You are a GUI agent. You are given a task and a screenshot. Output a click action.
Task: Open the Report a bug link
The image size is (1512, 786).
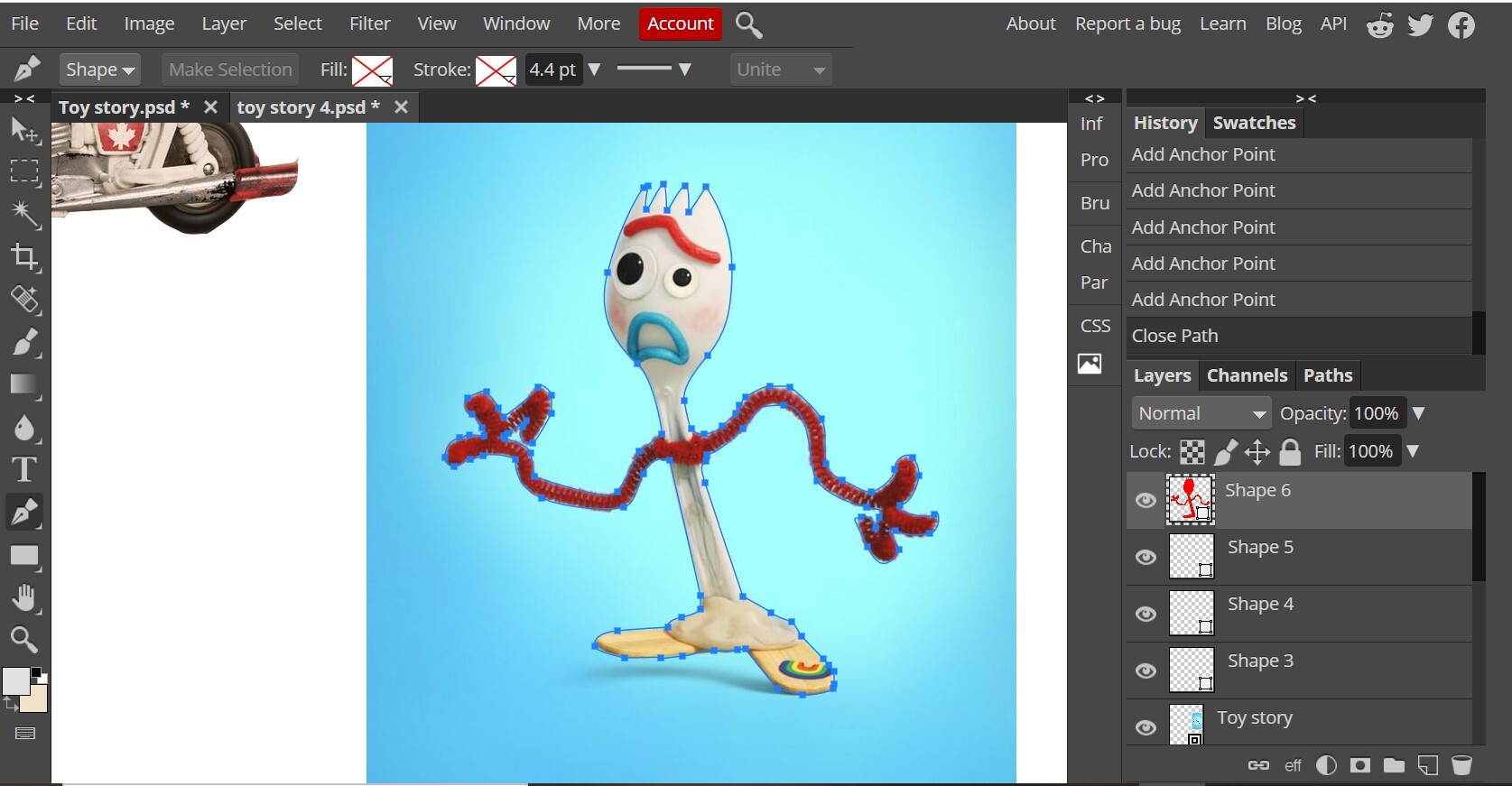pyautogui.click(x=1127, y=23)
